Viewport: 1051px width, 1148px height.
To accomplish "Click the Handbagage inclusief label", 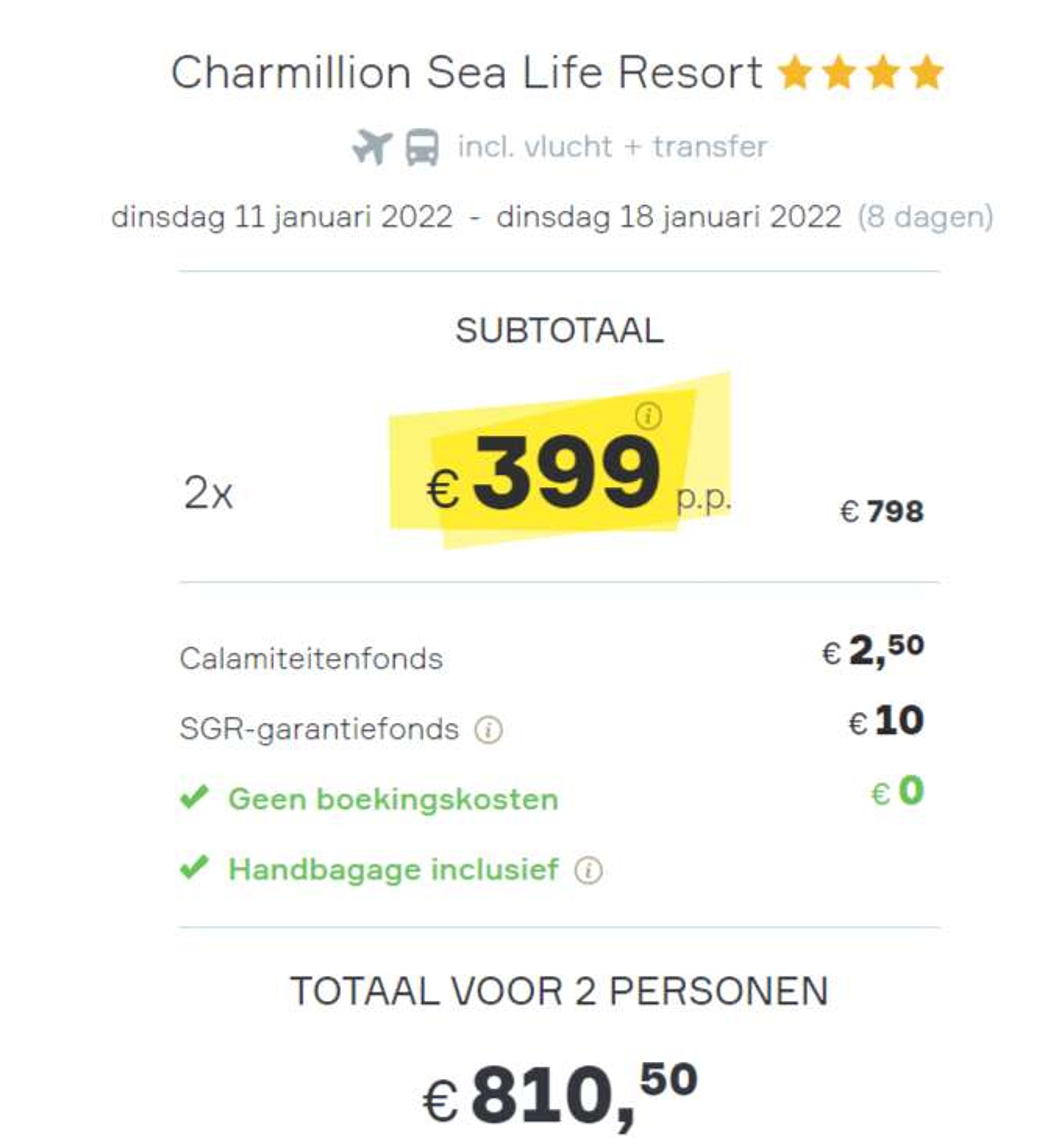I will click(x=393, y=870).
